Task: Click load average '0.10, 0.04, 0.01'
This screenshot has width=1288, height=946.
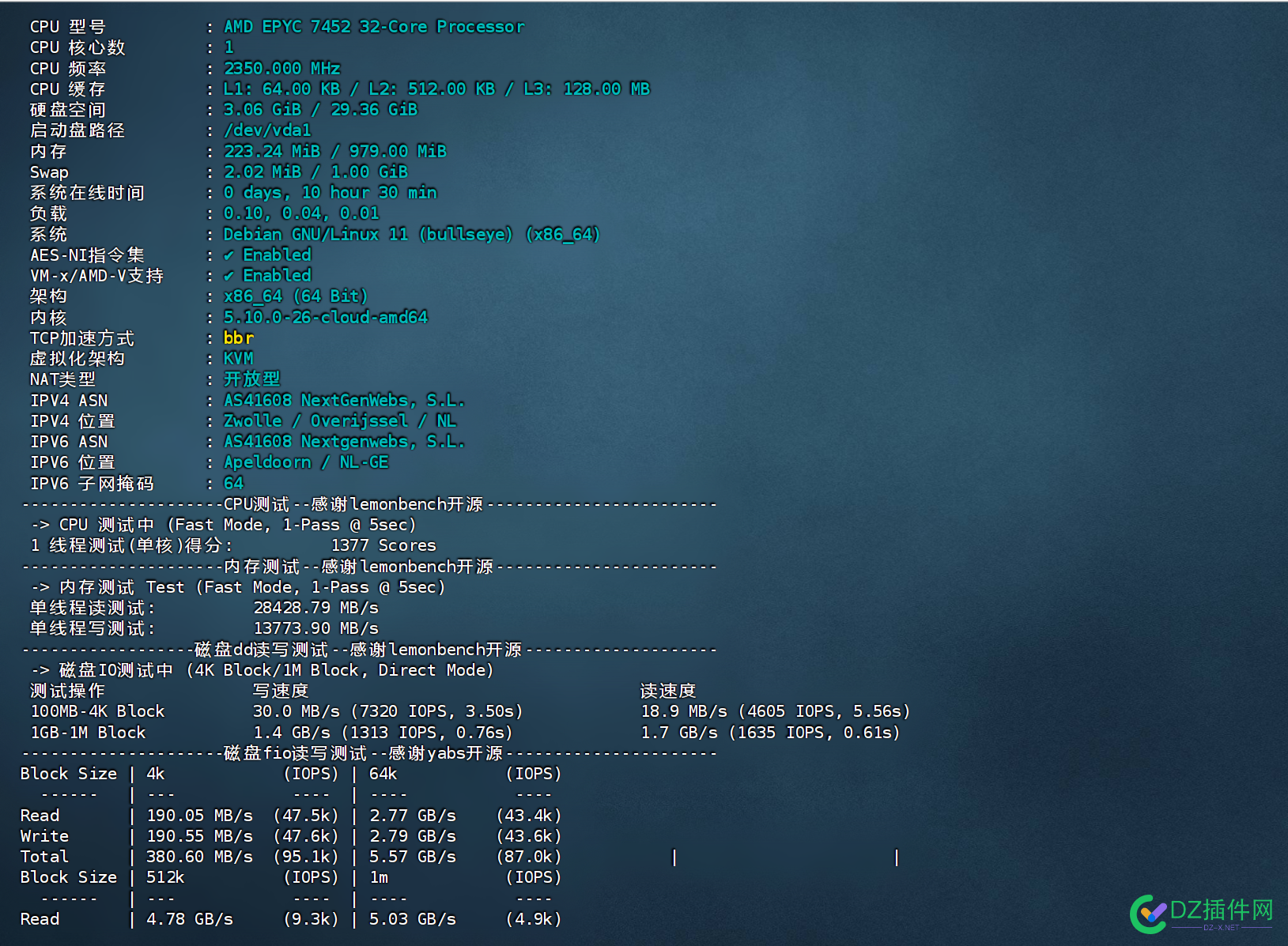Action: [301, 213]
